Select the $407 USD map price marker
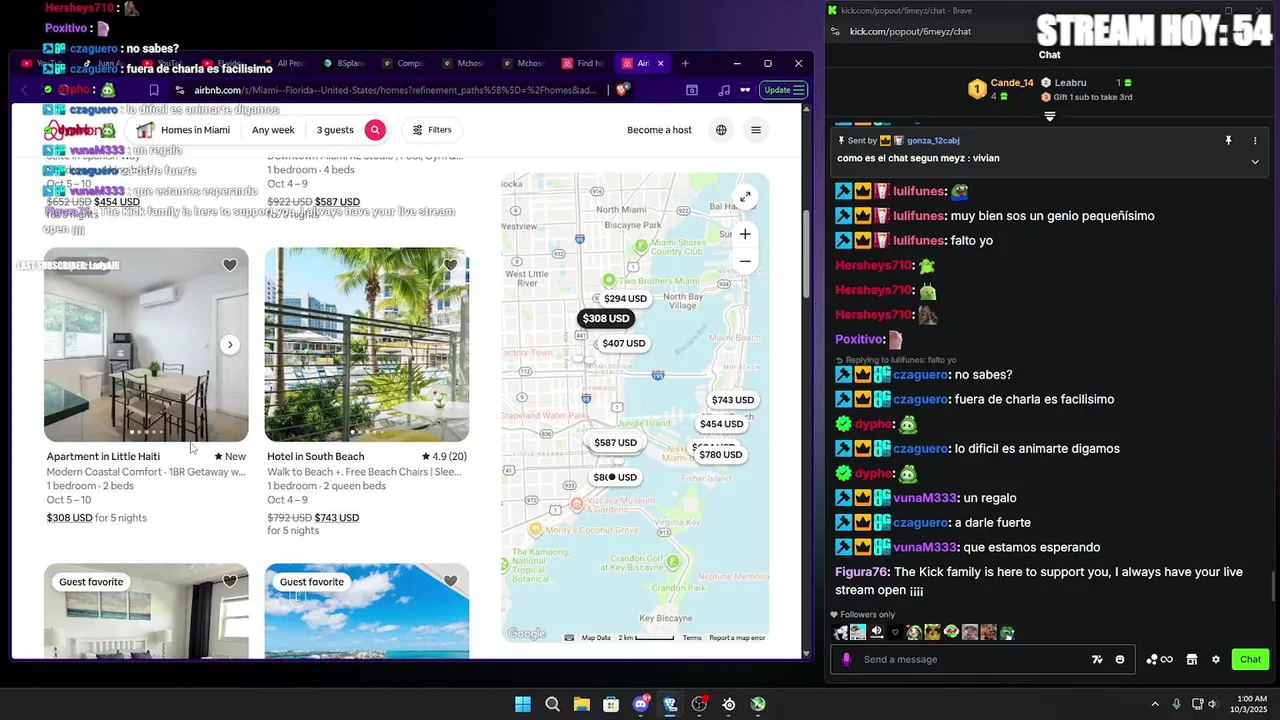Viewport: 1280px width, 720px height. click(624, 343)
